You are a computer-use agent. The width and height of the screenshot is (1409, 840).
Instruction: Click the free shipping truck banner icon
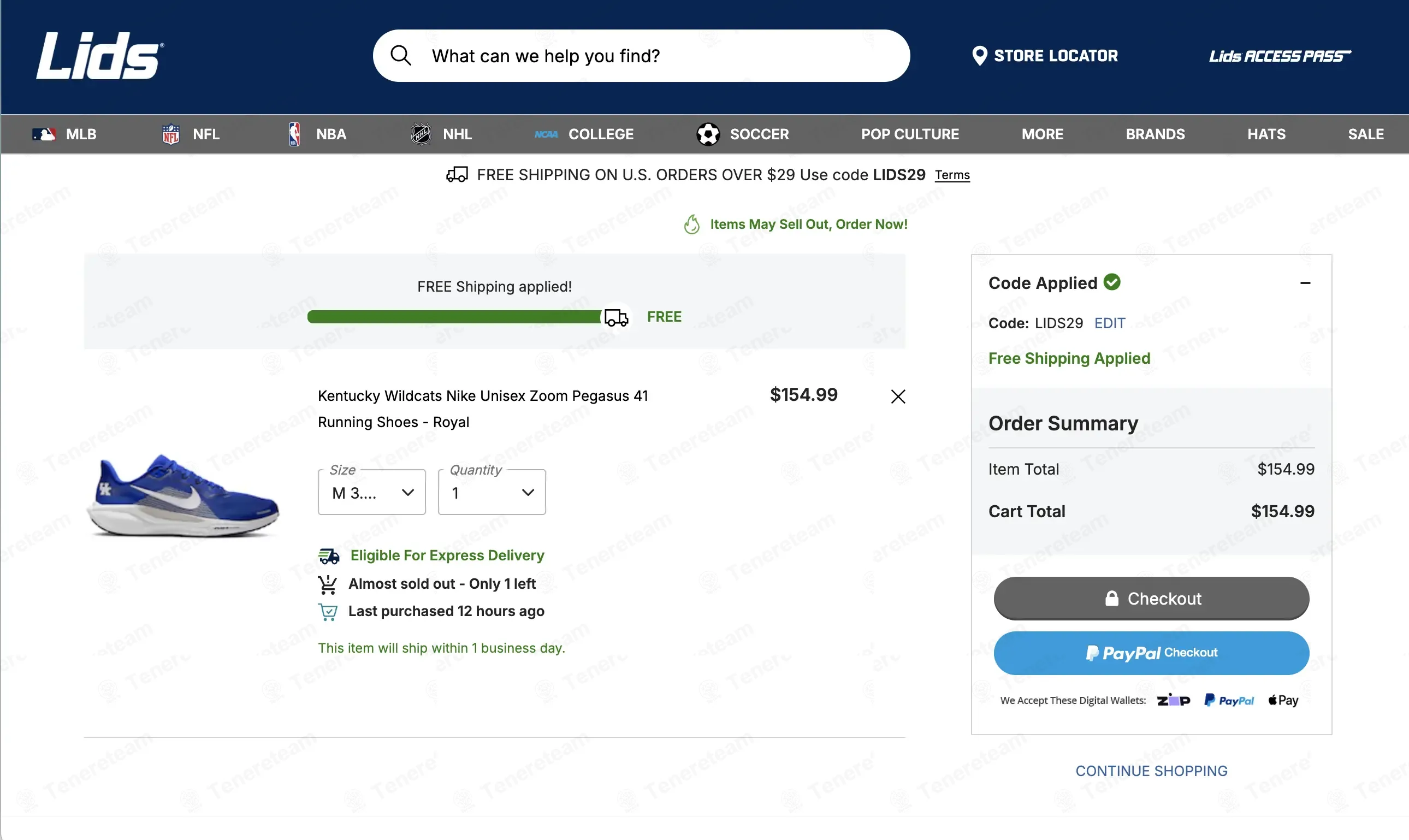pyautogui.click(x=457, y=174)
